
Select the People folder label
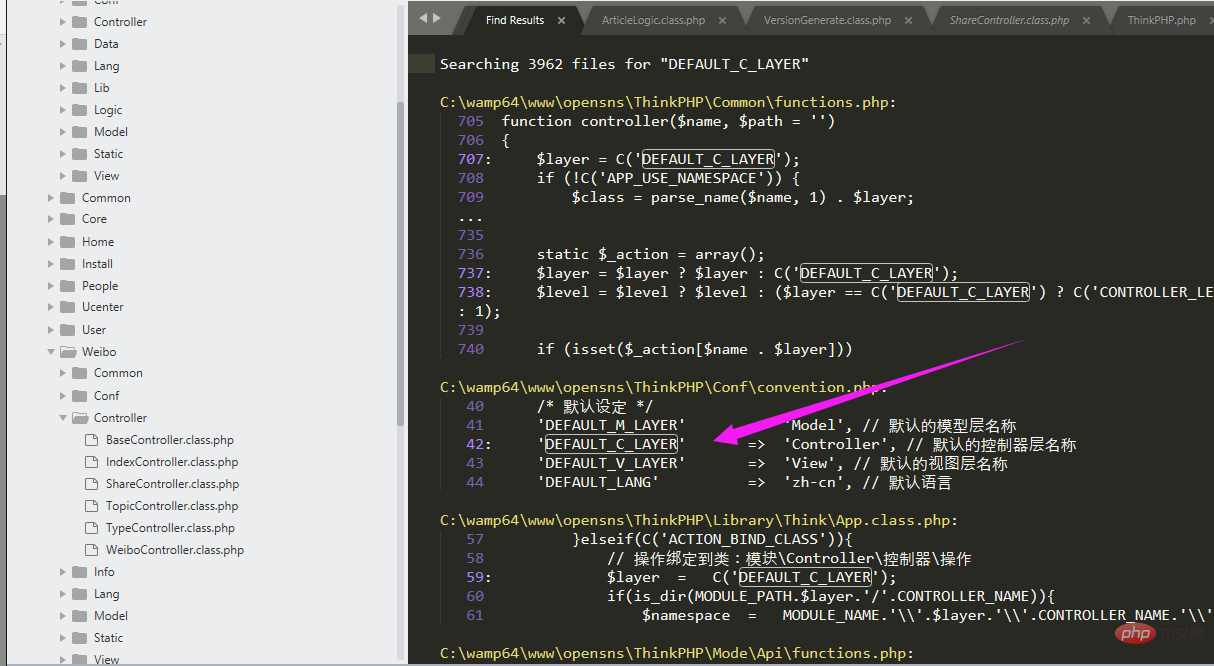100,286
